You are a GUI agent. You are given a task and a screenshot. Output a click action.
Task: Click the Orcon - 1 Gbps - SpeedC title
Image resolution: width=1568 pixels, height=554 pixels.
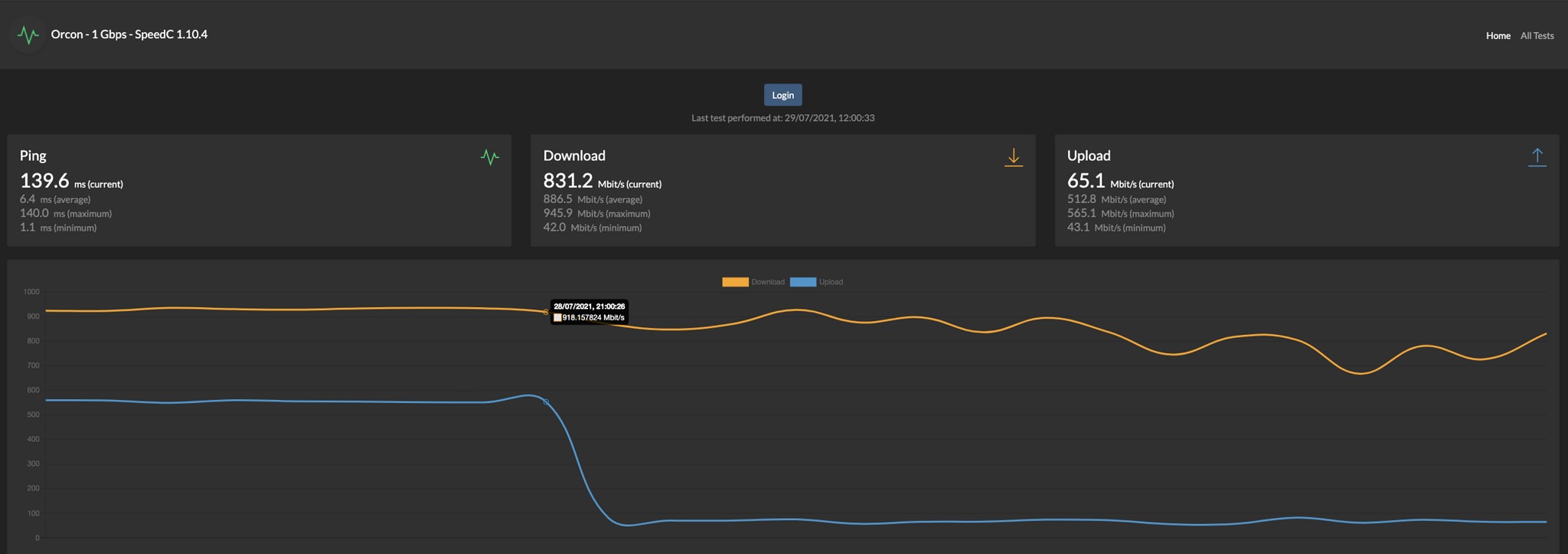(x=129, y=34)
